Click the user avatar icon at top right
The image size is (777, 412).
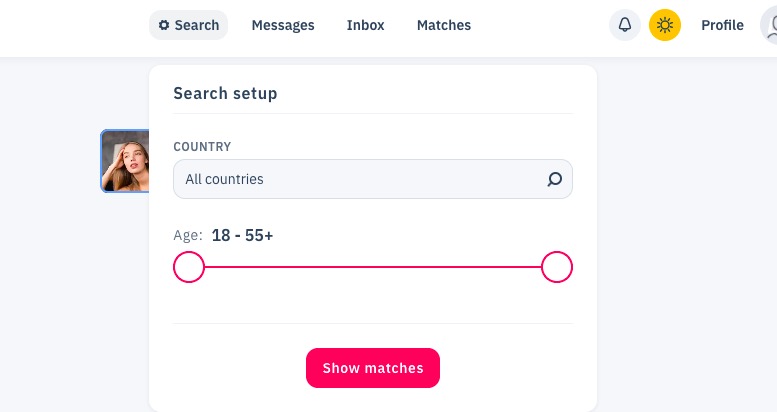point(770,25)
